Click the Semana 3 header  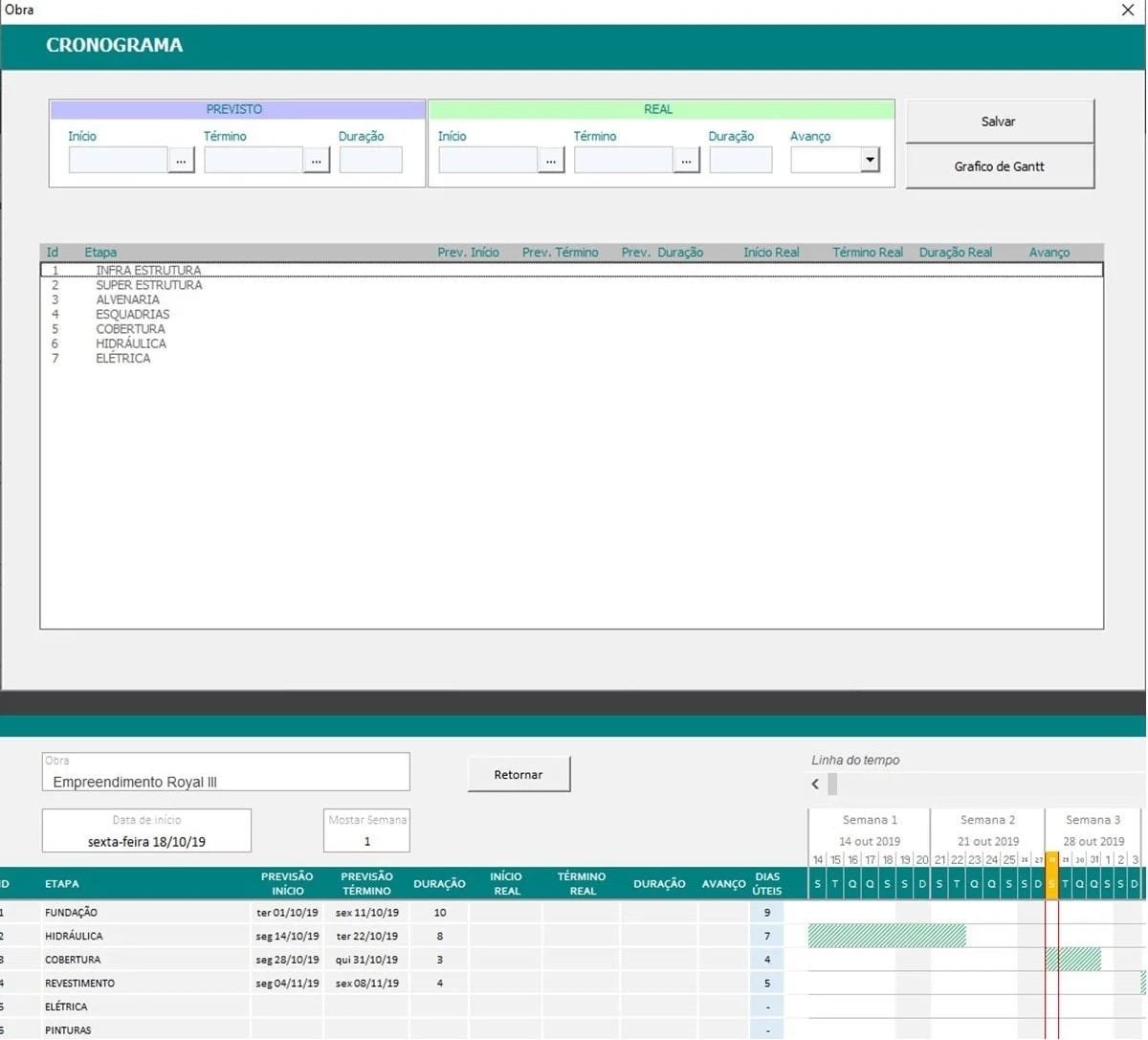click(1093, 820)
